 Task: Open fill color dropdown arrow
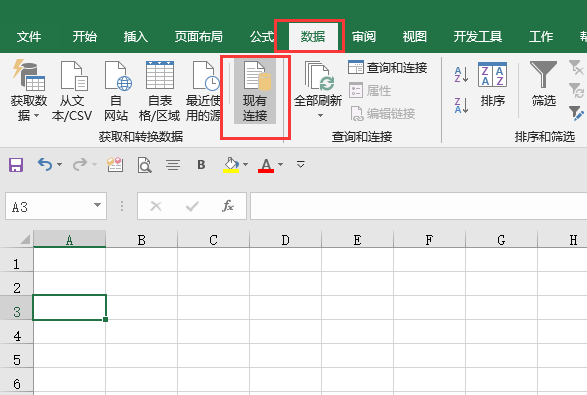[245, 164]
